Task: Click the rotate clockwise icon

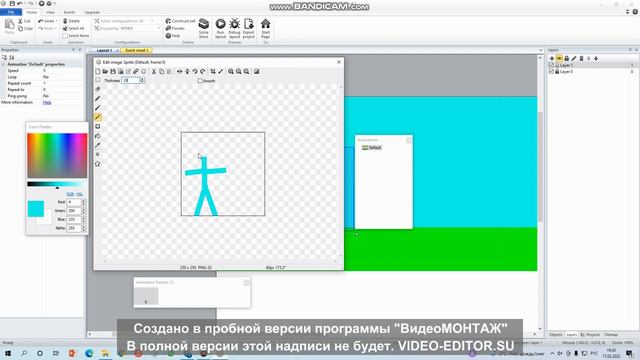Action: tap(203, 71)
